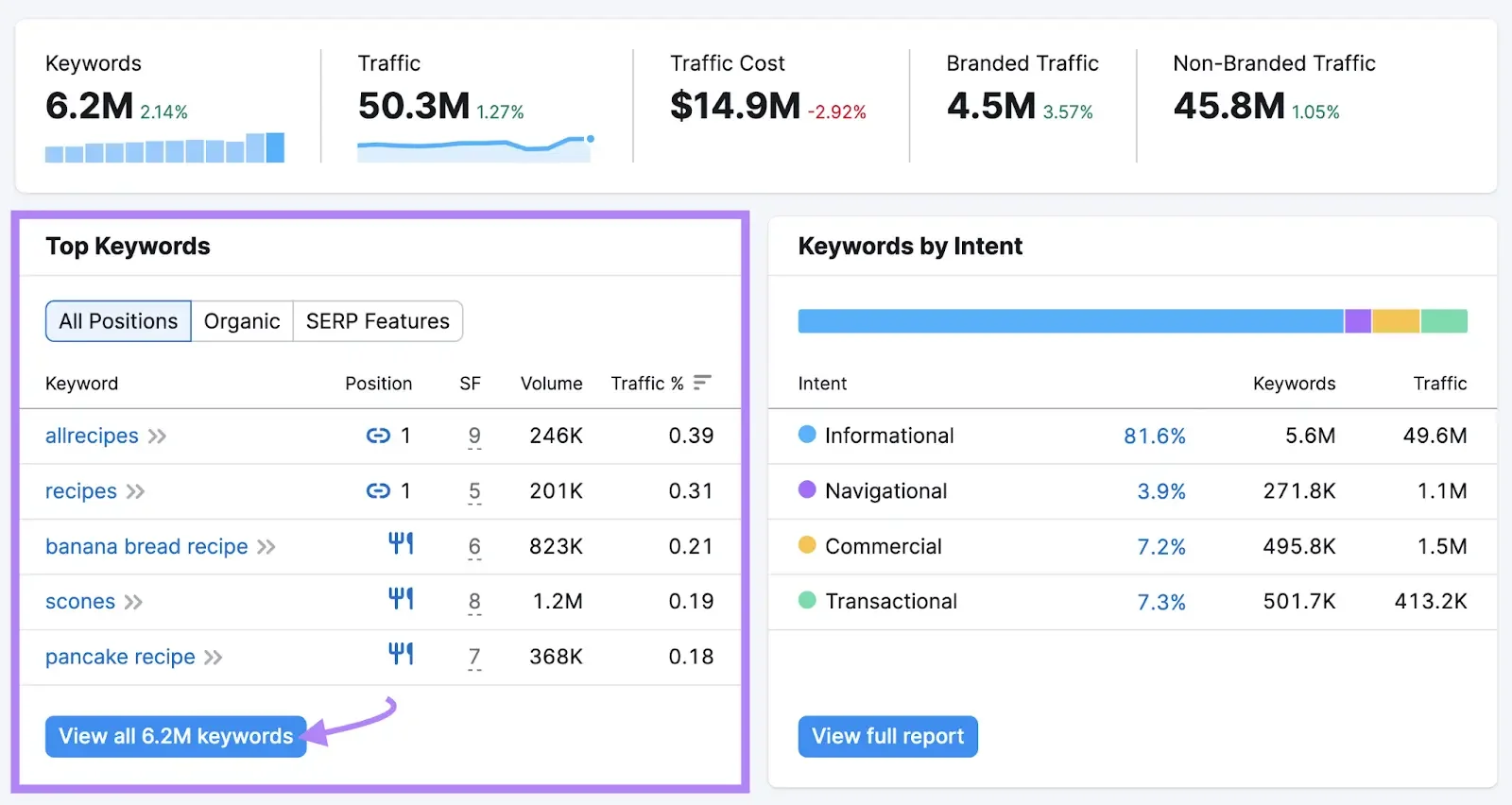Click the 271.8K Navigational keywords value
1512x805 pixels.
pyautogui.click(x=1299, y=491)
